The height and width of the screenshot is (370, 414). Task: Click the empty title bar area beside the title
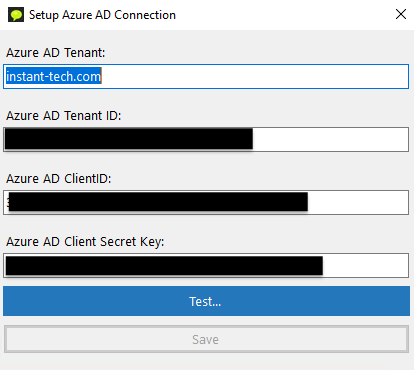tap(283, 15)
